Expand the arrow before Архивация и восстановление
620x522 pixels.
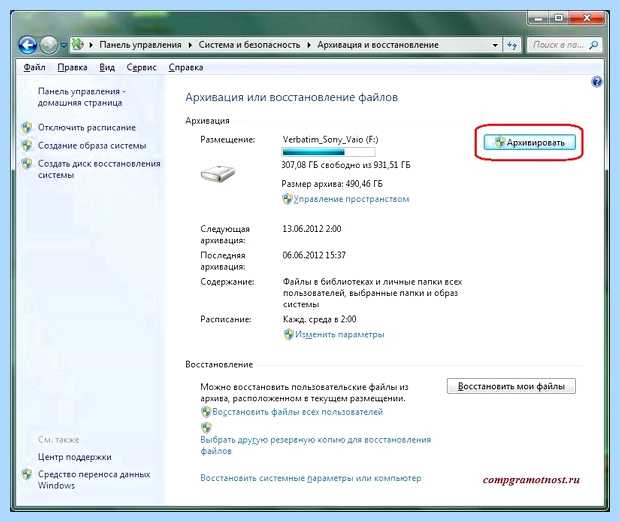coord(309,45)
